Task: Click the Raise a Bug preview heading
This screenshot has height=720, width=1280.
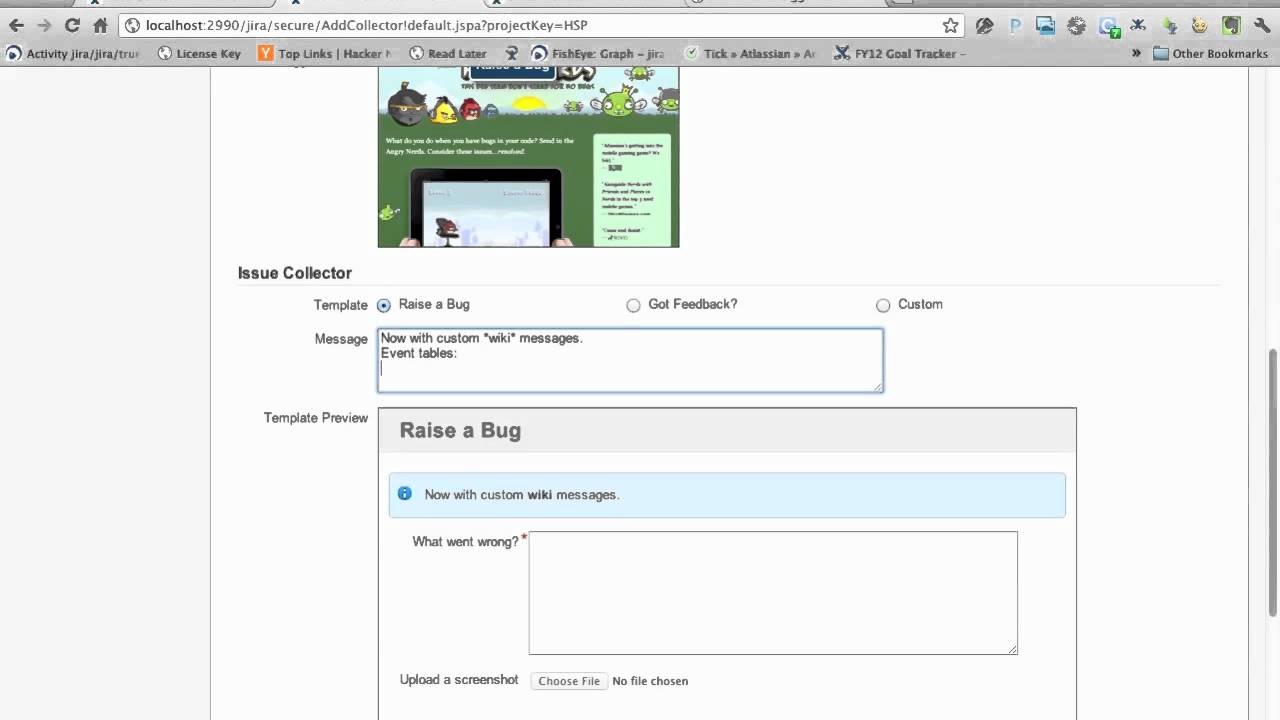Action: (460, 430)
